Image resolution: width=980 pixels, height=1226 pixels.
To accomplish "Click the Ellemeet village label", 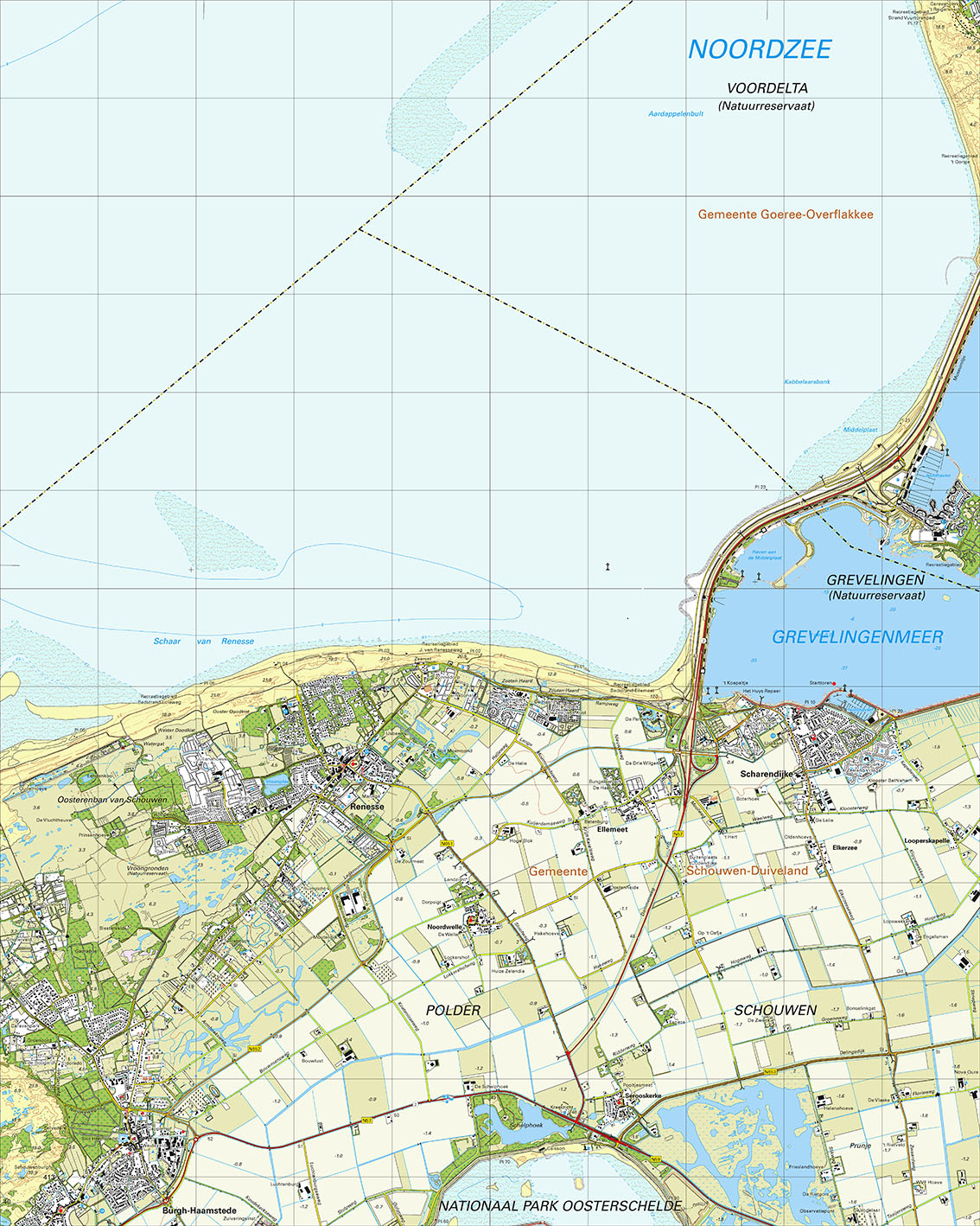I will click(612, 829).
